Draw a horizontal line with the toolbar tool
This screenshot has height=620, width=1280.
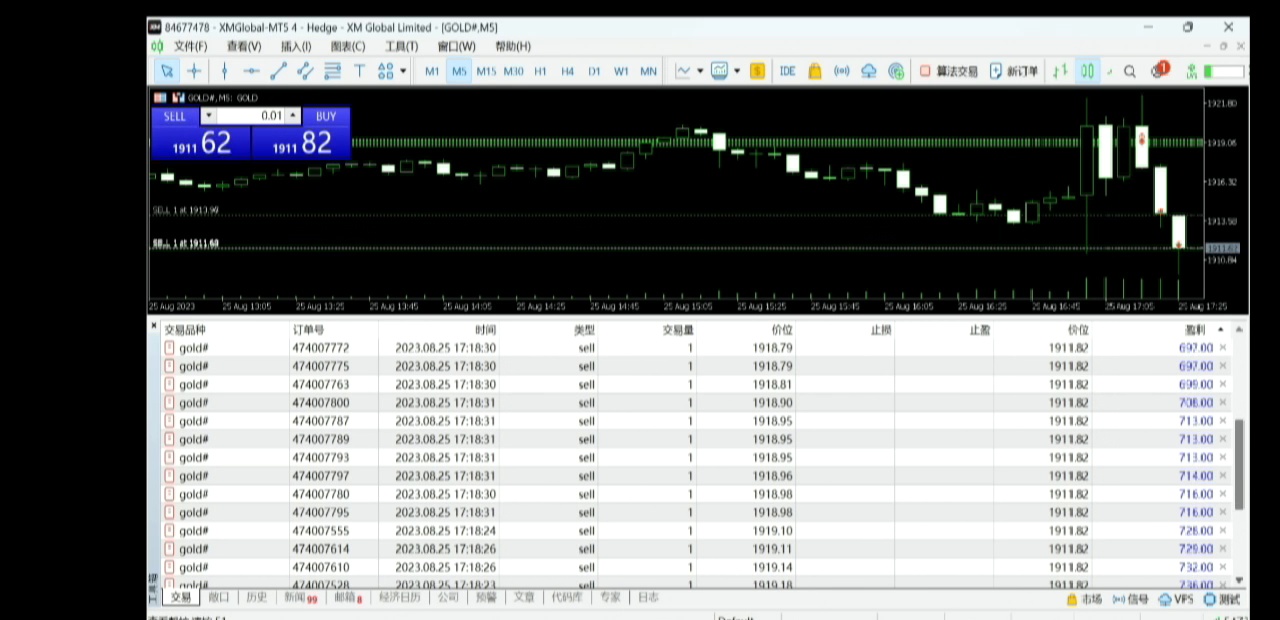251,71
